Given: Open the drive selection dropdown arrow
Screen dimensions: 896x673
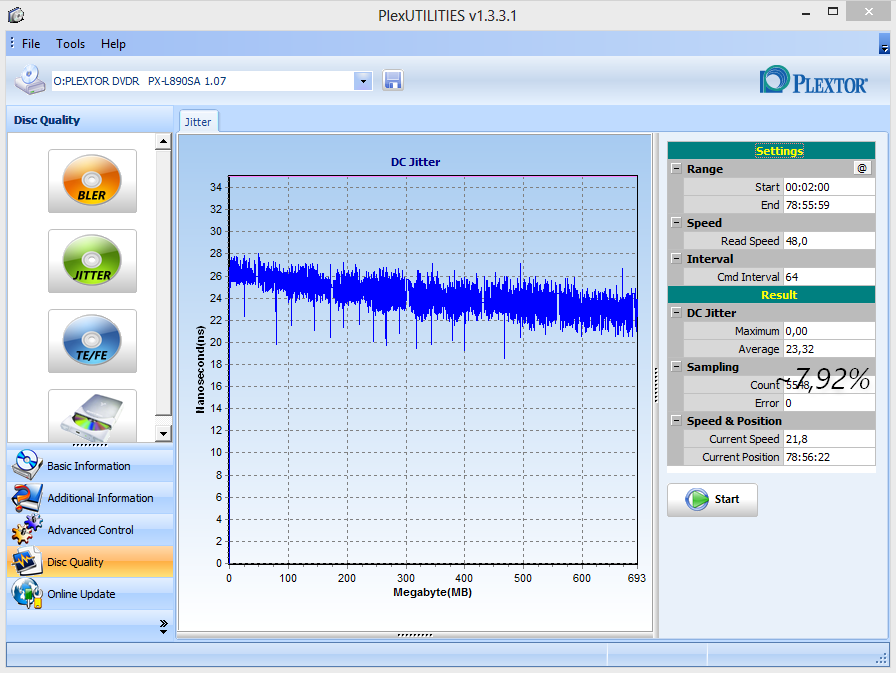Looking at the screenshot, I should 363,81.
